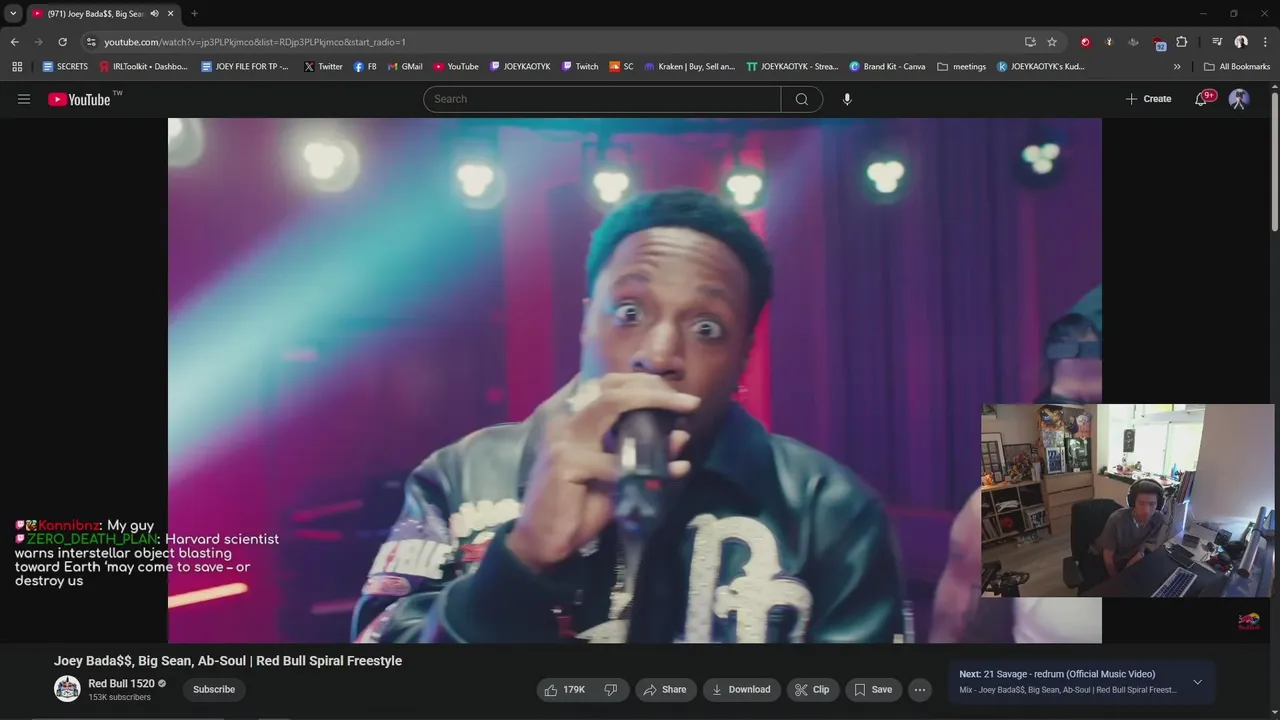Open media controls icon in Chrome toolbar

point(1217,42)
